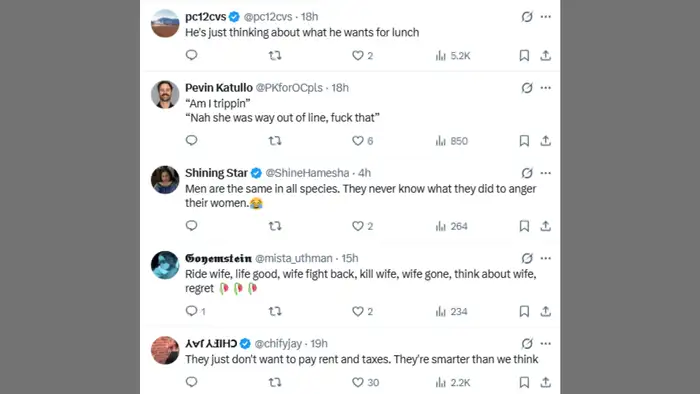This screenshot has height=394, width=700.
Task: View the 264 views analytics
Action: (x=451, y=226)
